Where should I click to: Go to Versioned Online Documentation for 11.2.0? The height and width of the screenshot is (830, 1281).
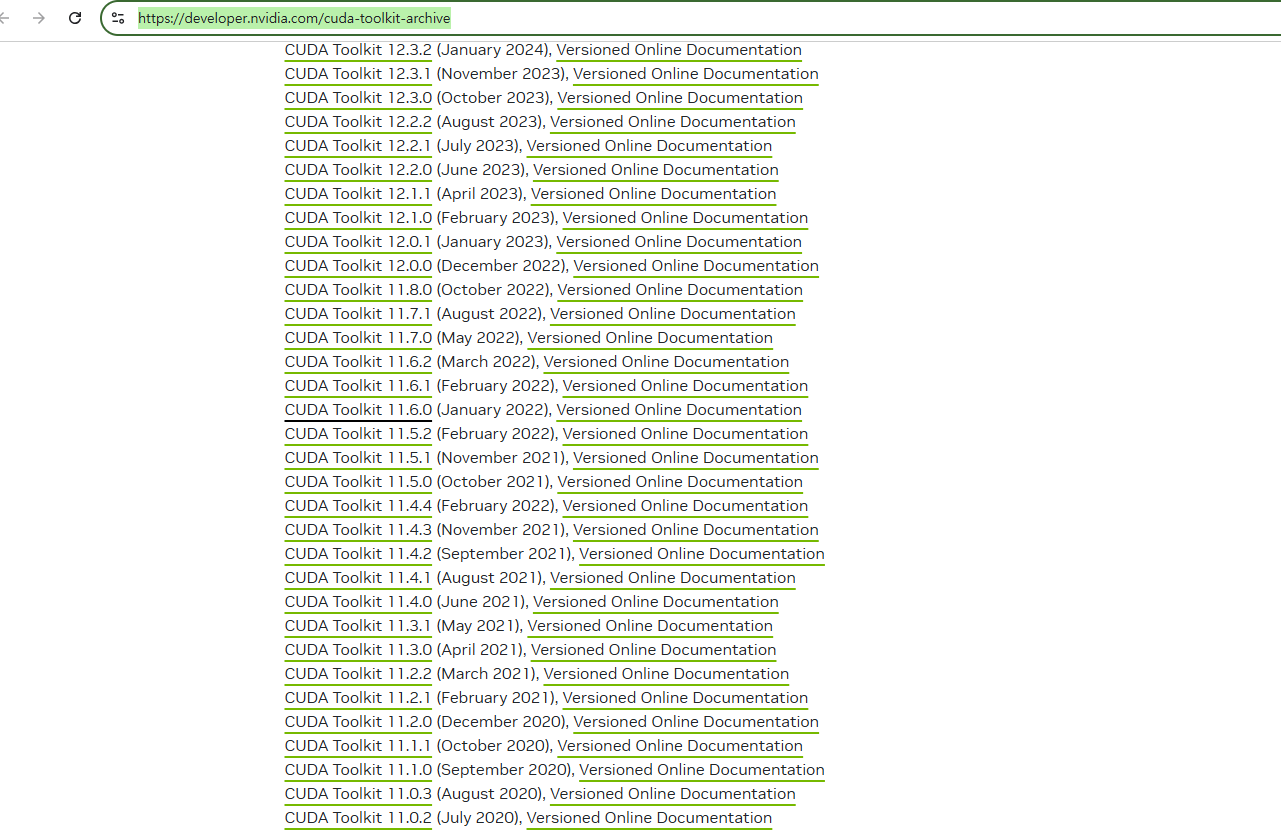click(696, 722)
